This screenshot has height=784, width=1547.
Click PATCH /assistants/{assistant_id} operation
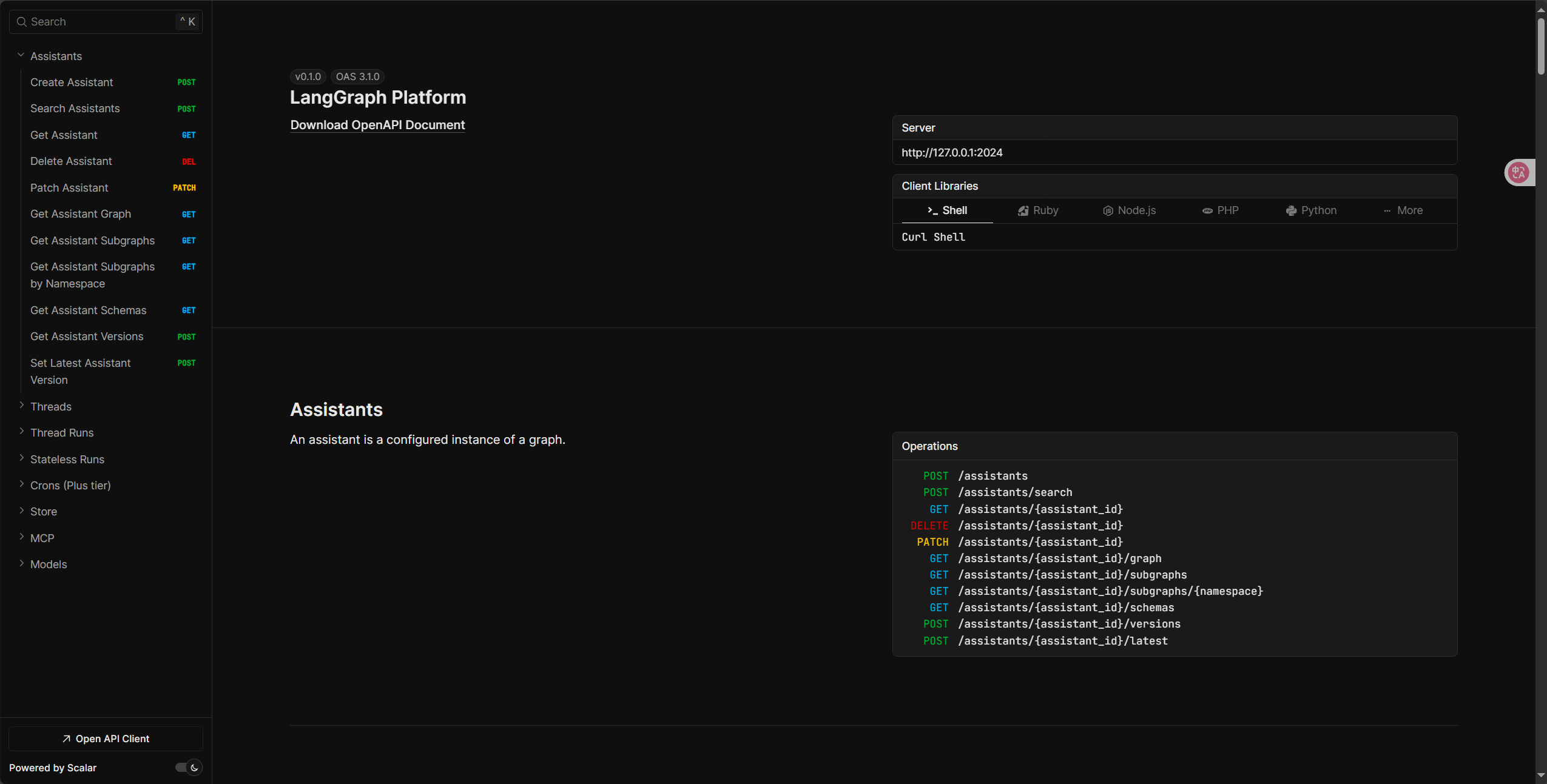1020,542
